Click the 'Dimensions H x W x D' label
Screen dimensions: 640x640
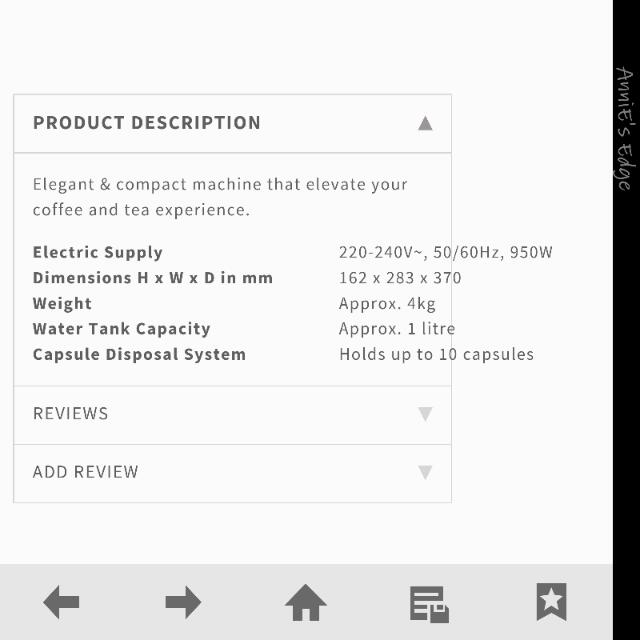[x=153, y=278]
